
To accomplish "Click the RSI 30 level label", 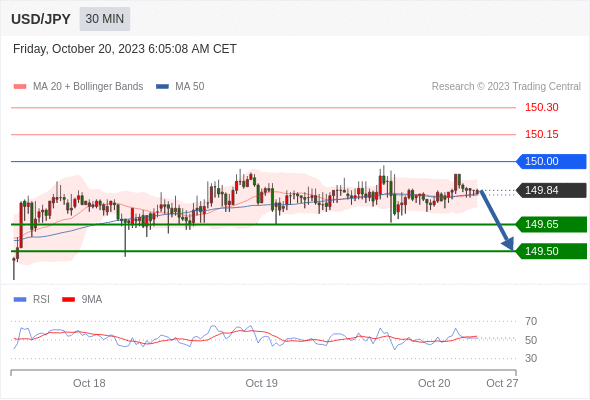I will (531, 358).
